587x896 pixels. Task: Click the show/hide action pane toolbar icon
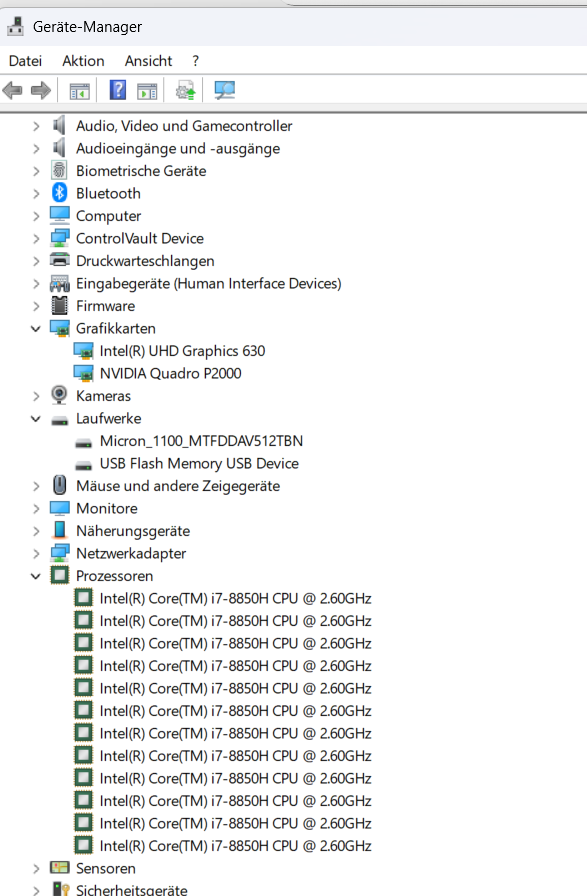(x=147, y=91)
